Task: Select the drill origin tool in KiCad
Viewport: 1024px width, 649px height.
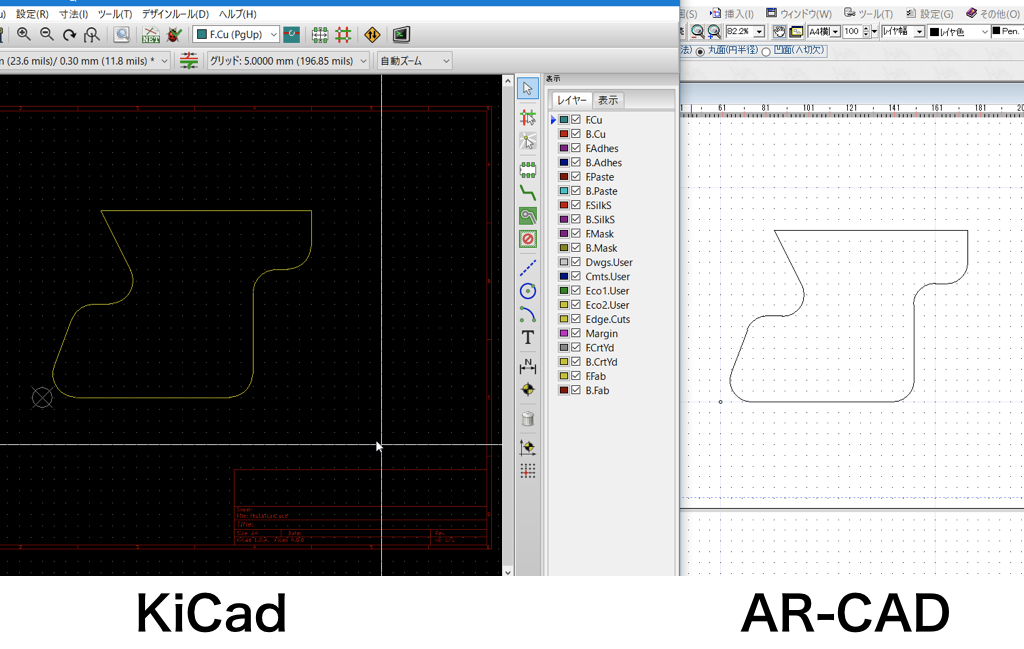Action: (528, 447)
